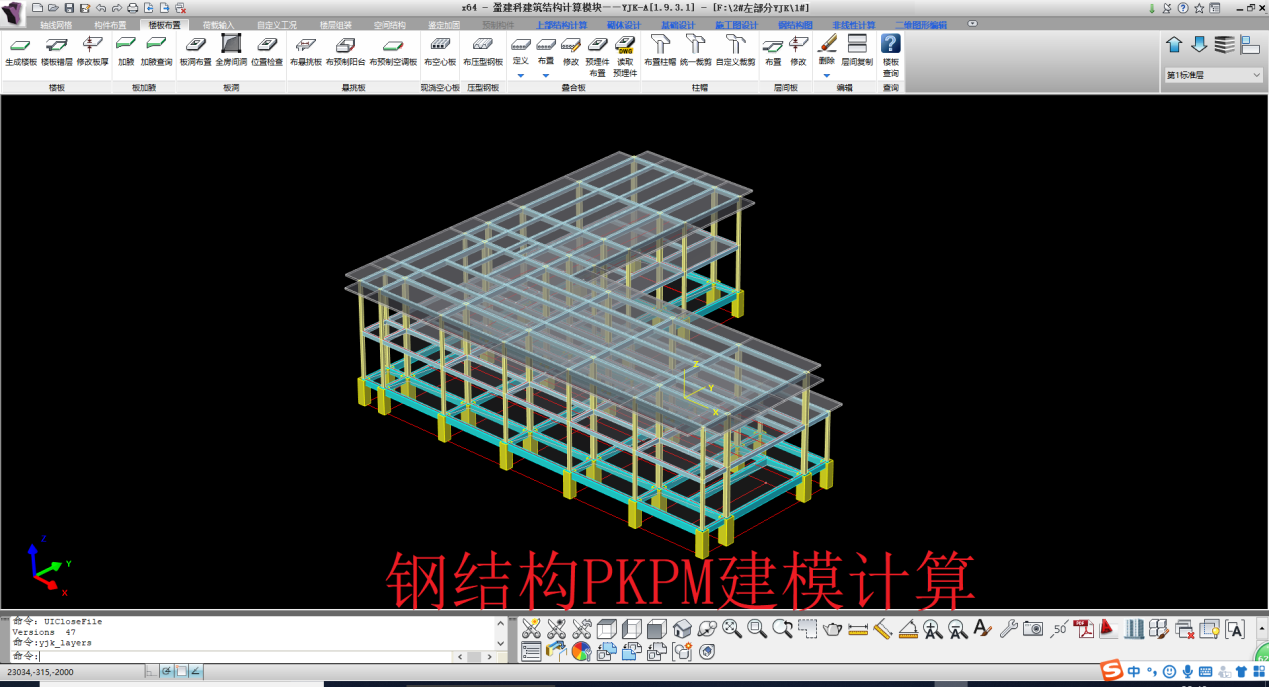Click the 层间复制 inter-floor copy tool
The width and height of the screenshot is (1269, 687).
856,51
